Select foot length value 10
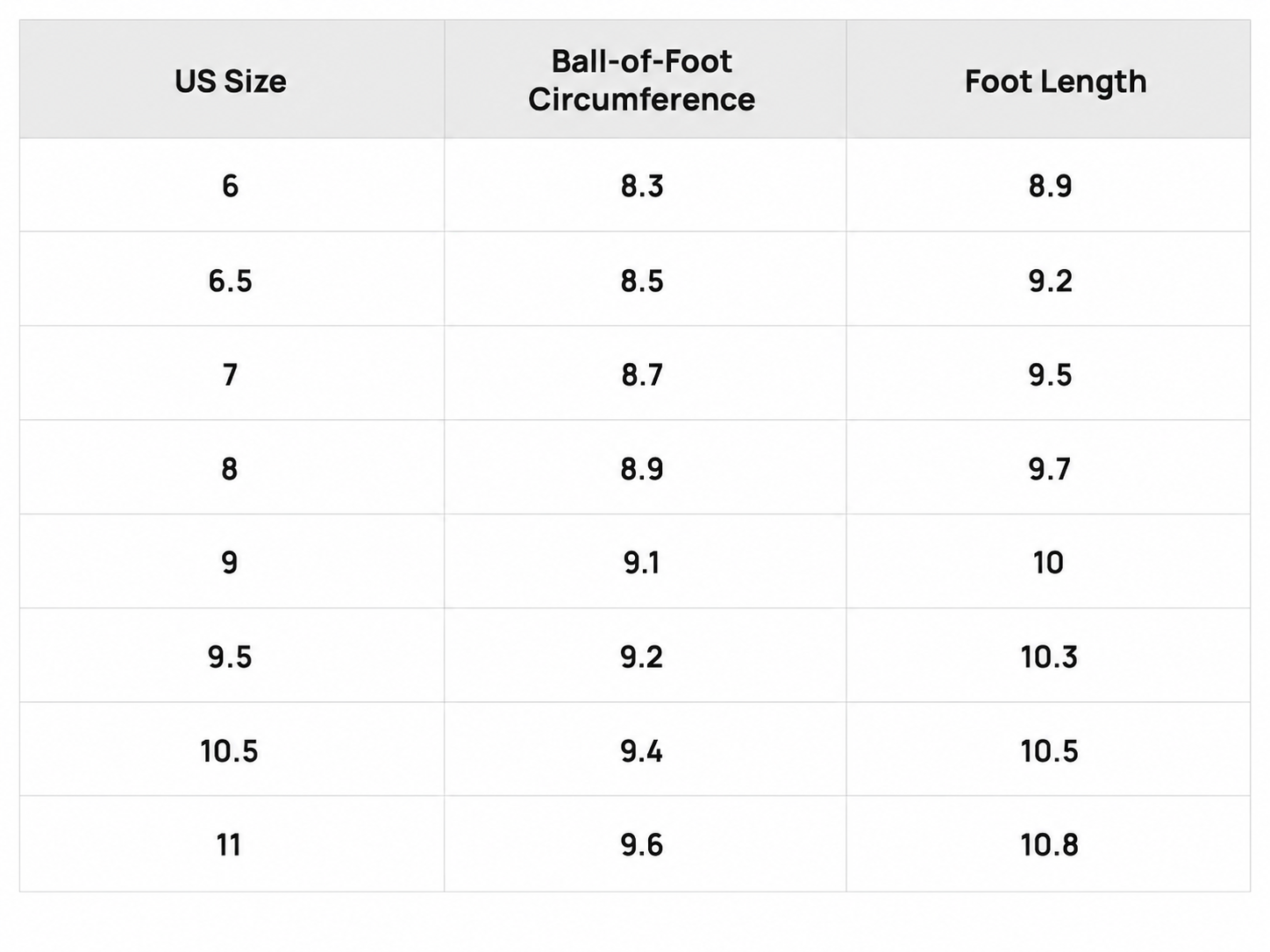The image size is (1270, 952). coord(1048,562)
